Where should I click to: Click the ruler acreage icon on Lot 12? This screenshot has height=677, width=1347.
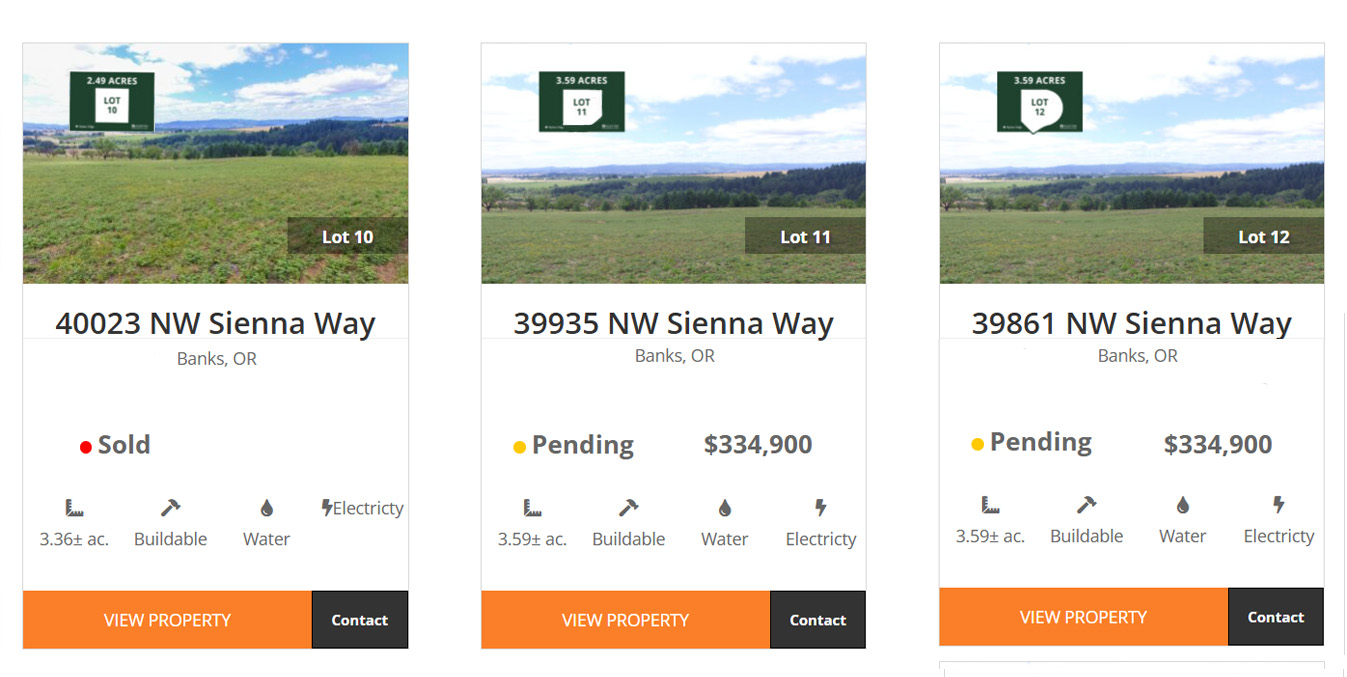tap(990, 505)
